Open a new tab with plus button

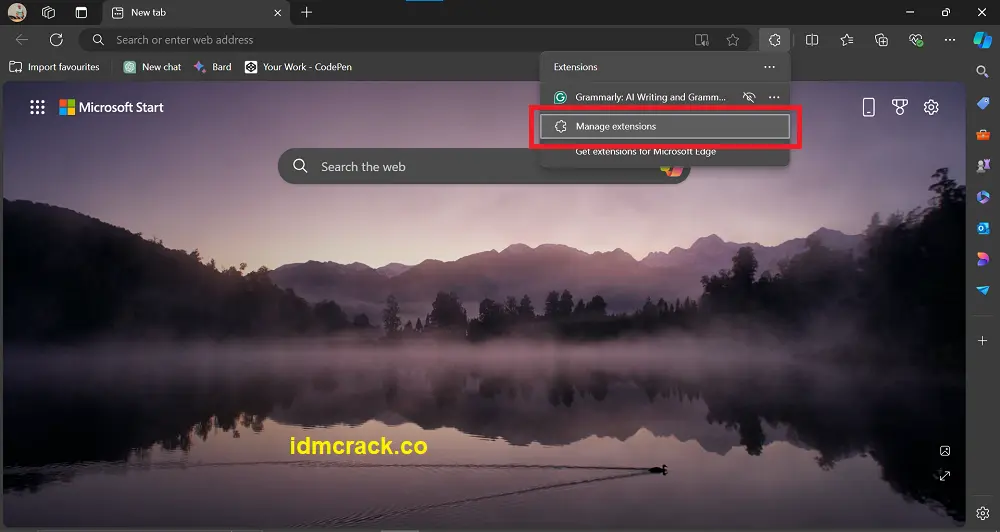307,12
